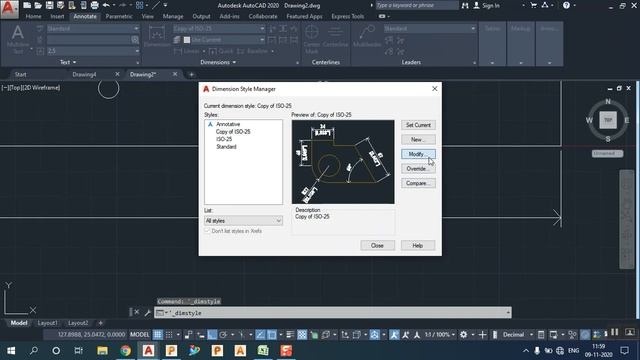Screen dimensions: 640x360
Task: Click the annotation objects visibility icon
Action: pyautogui.click(x=394, y=335)
